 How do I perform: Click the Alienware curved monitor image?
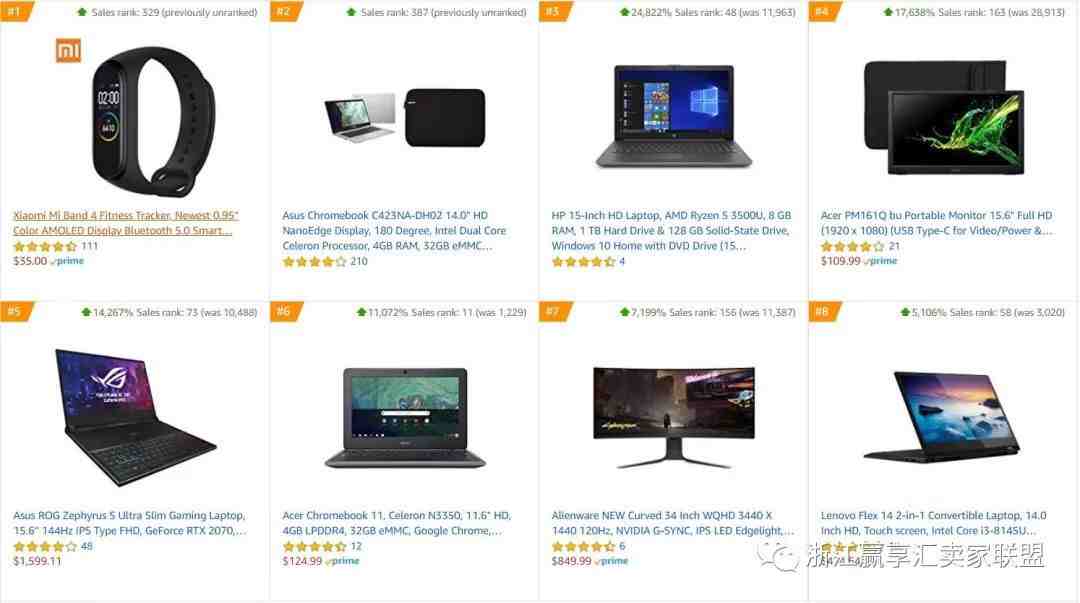coord(674,418)
